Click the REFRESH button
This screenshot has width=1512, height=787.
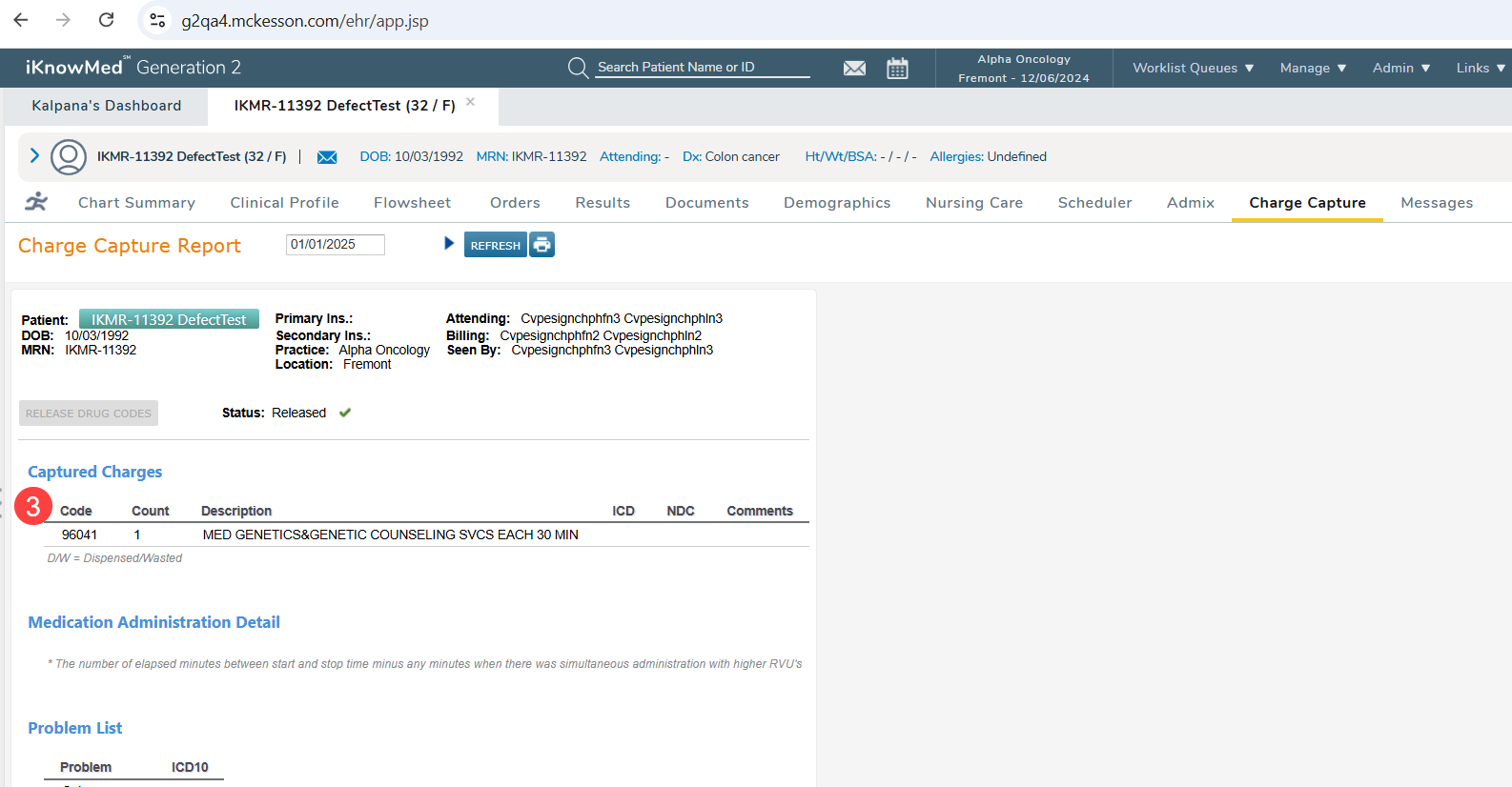(x=495, y=245)
